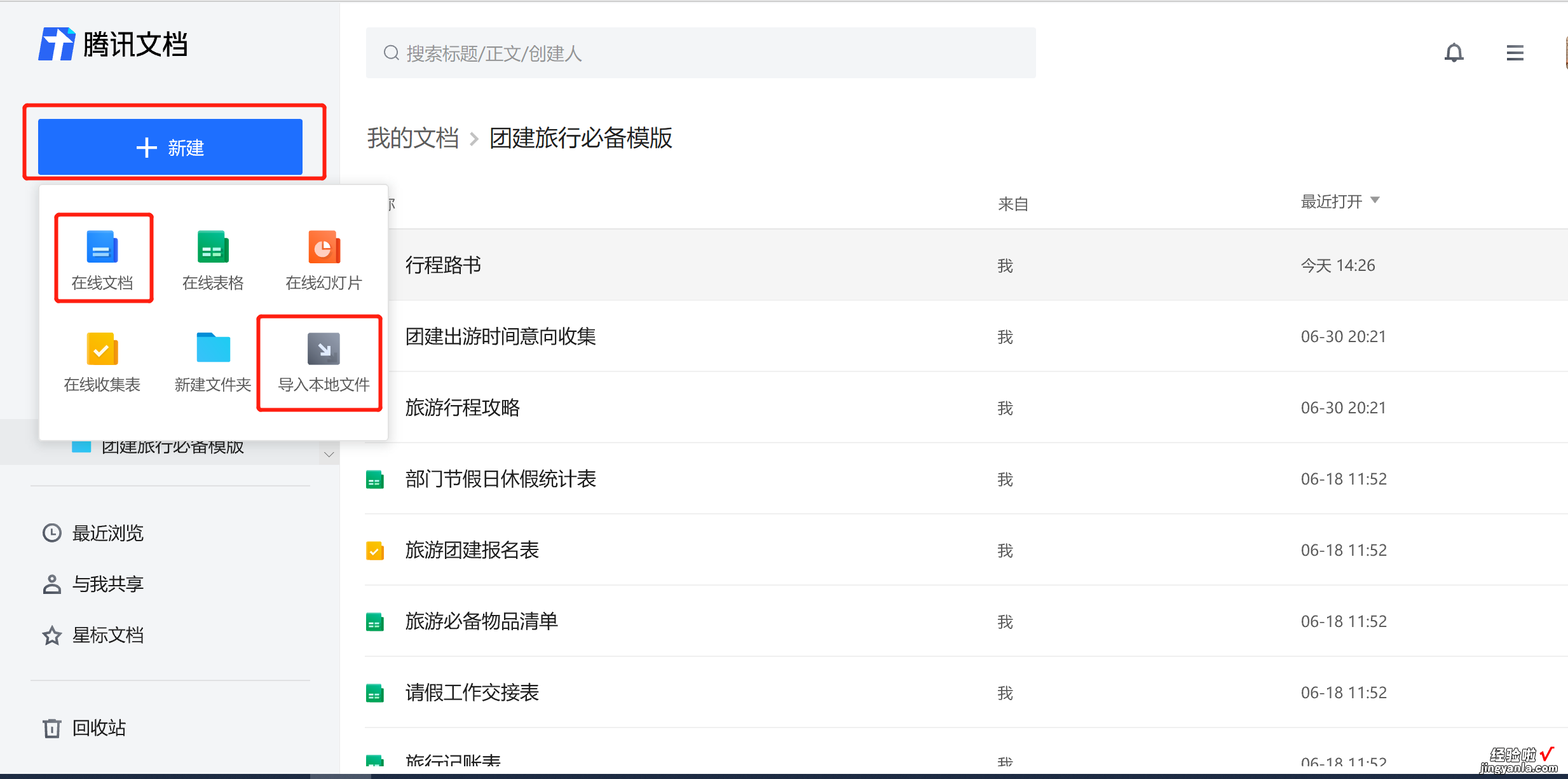Open 团建出游时间意向收集
1568x779 pixels.
coord(501,336)
